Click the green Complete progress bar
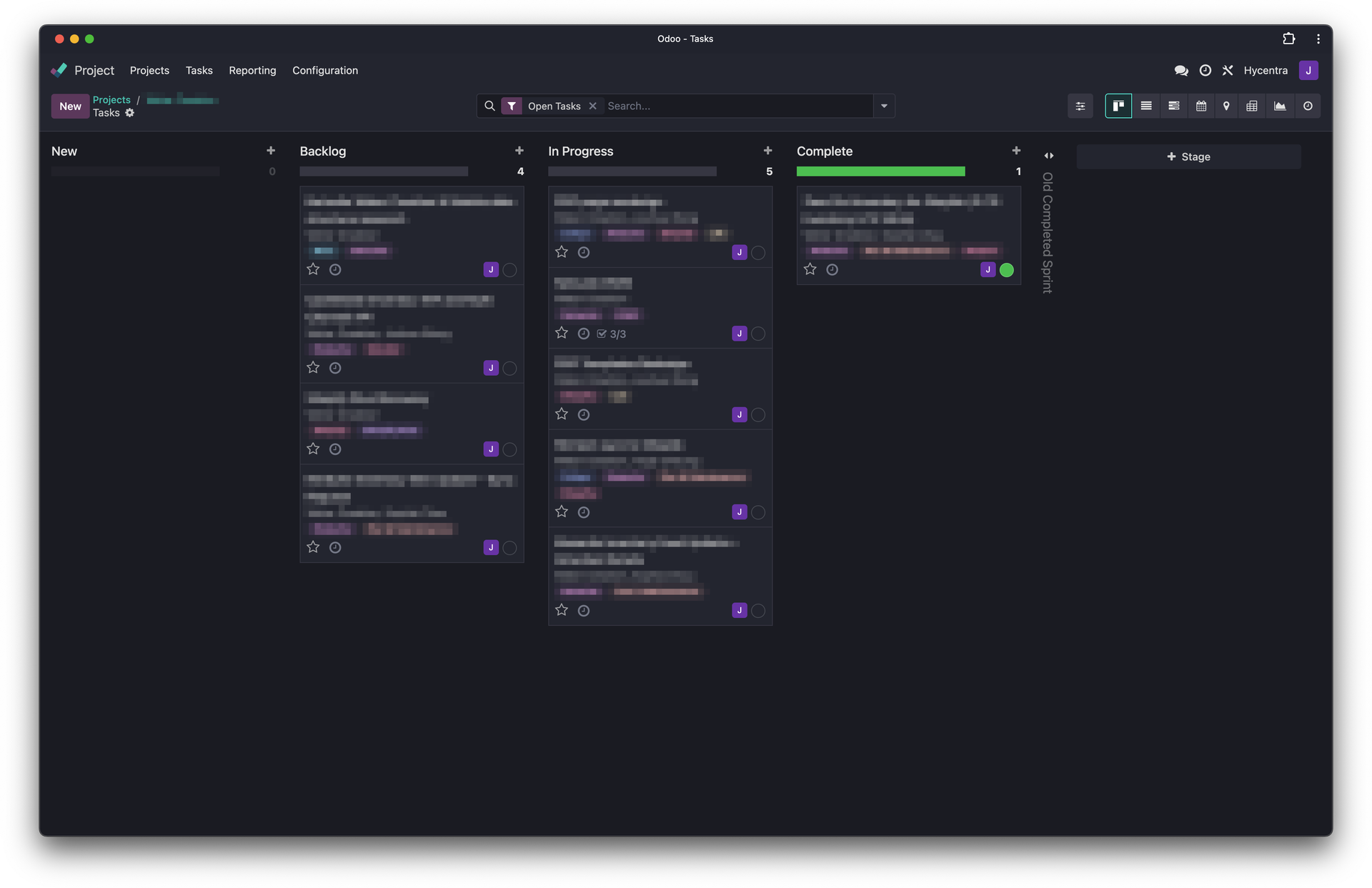Image resolution: width=1372 pixels, height=888 pixels. point(880,171)
